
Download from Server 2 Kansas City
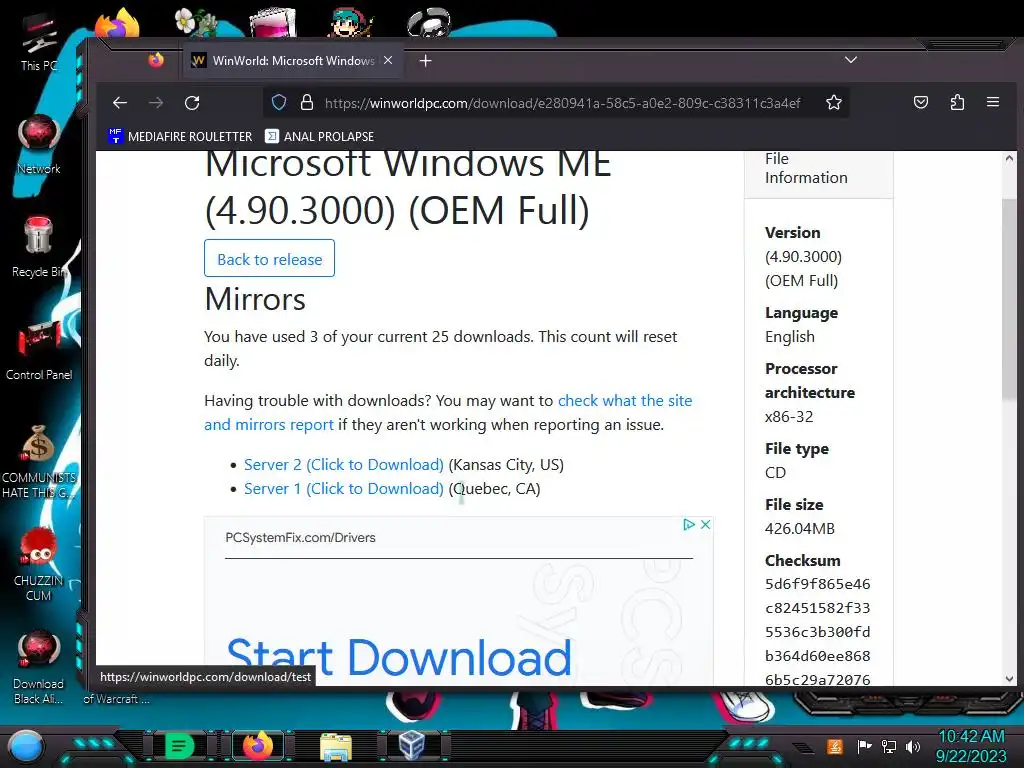tap(344, 464)
